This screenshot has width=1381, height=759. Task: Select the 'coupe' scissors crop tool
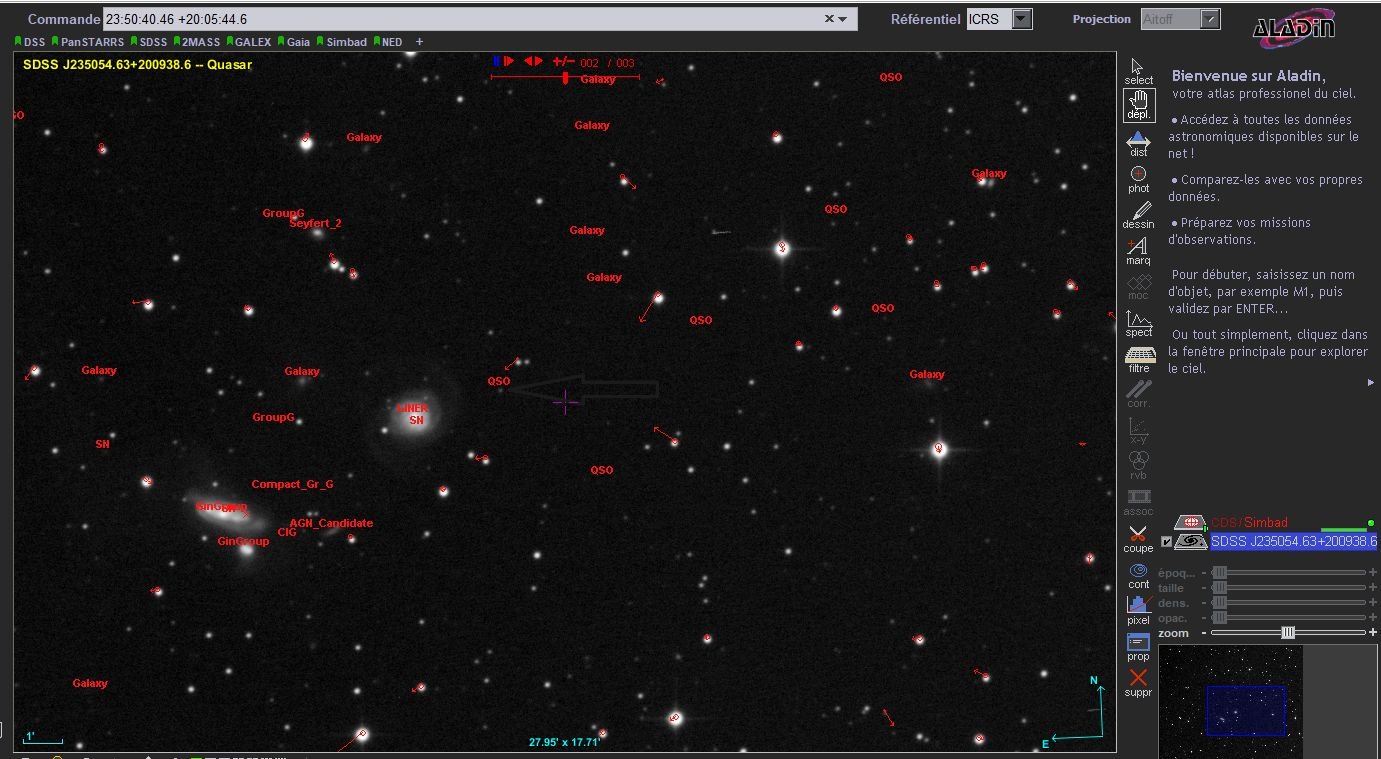click(1138, 539)
